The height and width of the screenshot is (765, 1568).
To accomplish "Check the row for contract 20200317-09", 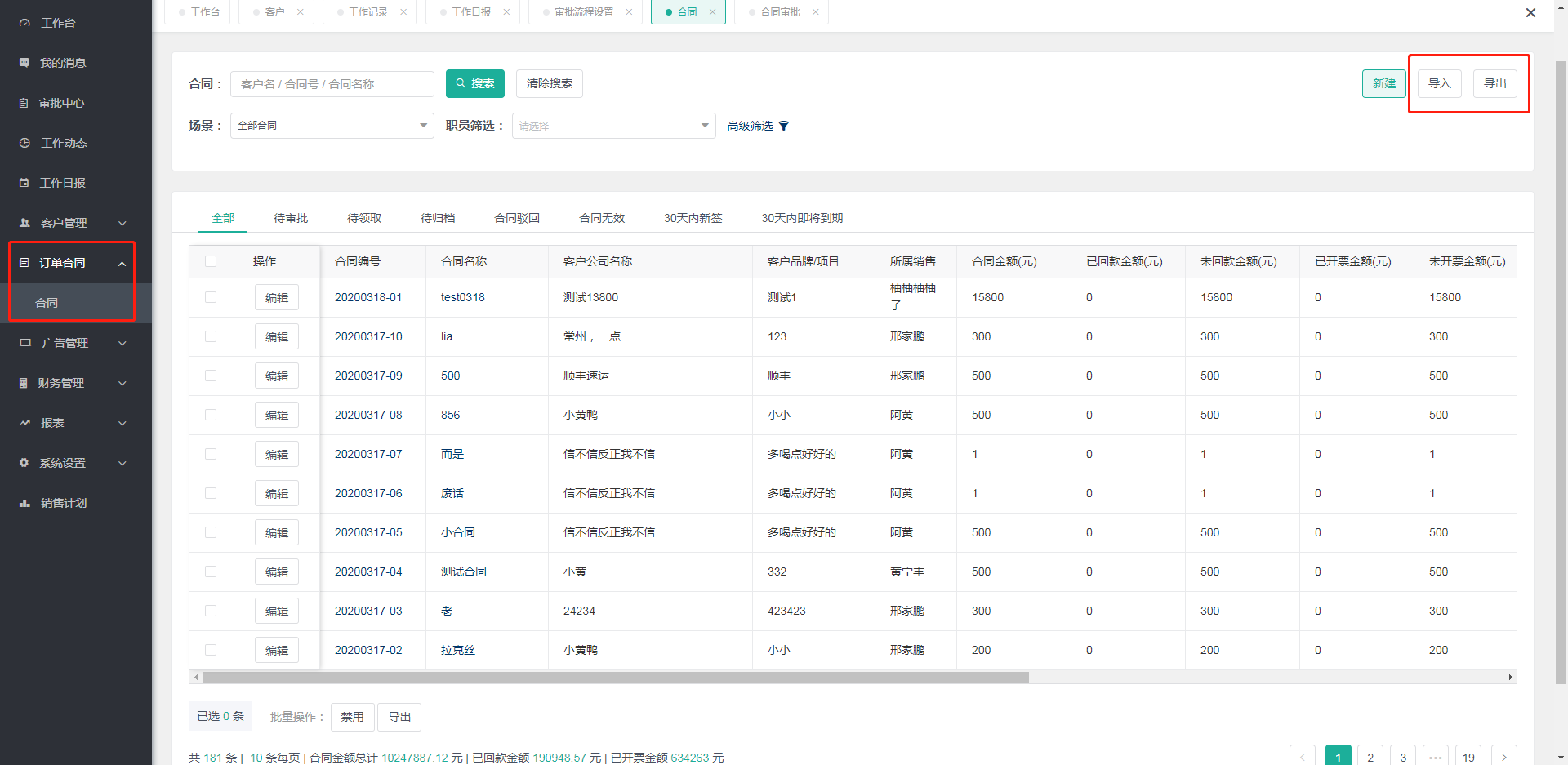I will point(211,376).
